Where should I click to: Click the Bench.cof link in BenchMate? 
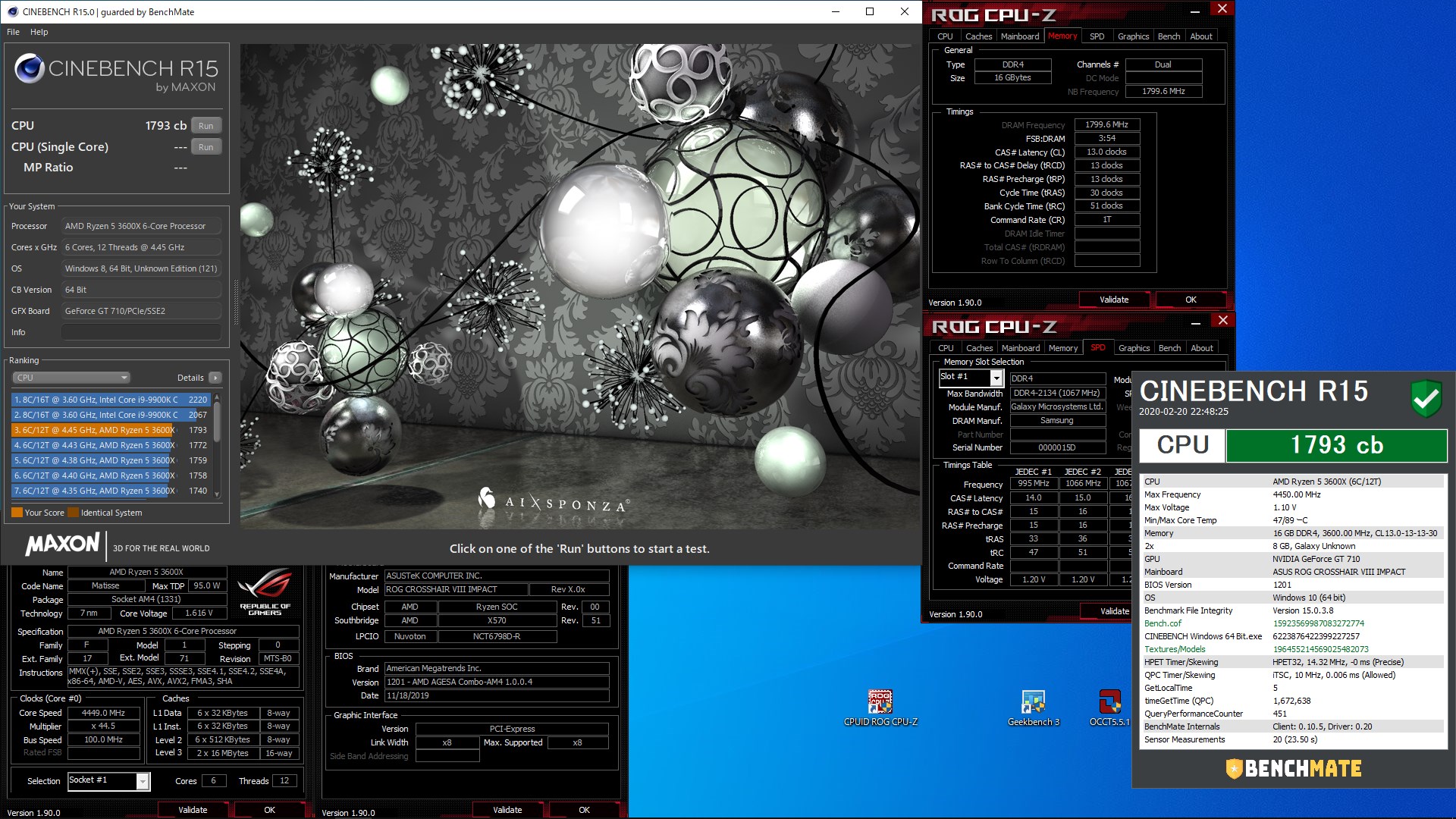(1163, 623)
